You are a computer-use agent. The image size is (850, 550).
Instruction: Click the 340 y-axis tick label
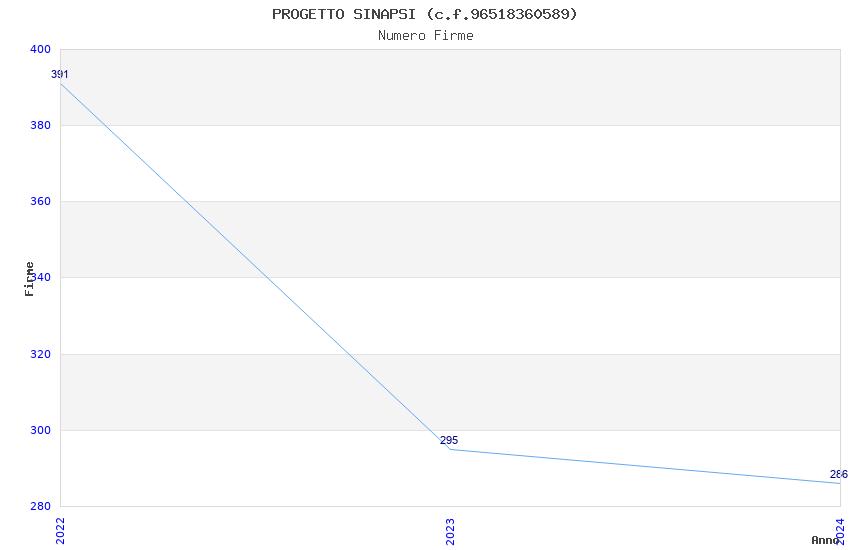coord(42,278)
